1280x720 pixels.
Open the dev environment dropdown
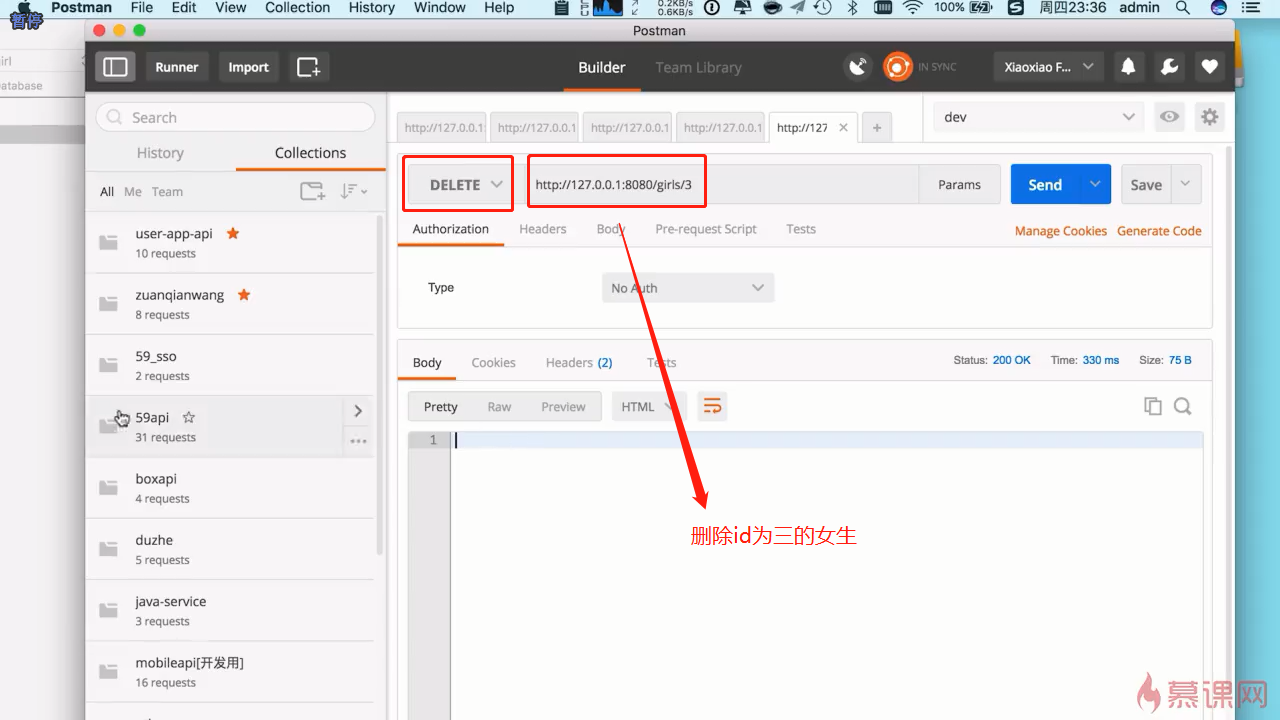point(1038,117)
